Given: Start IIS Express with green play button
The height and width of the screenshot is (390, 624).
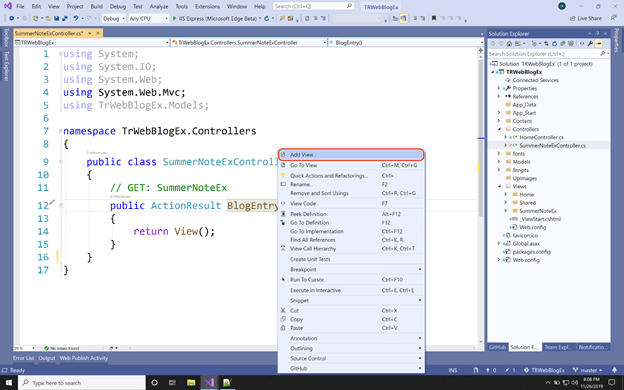Looking at the screenshot, I should coord(174,18).
